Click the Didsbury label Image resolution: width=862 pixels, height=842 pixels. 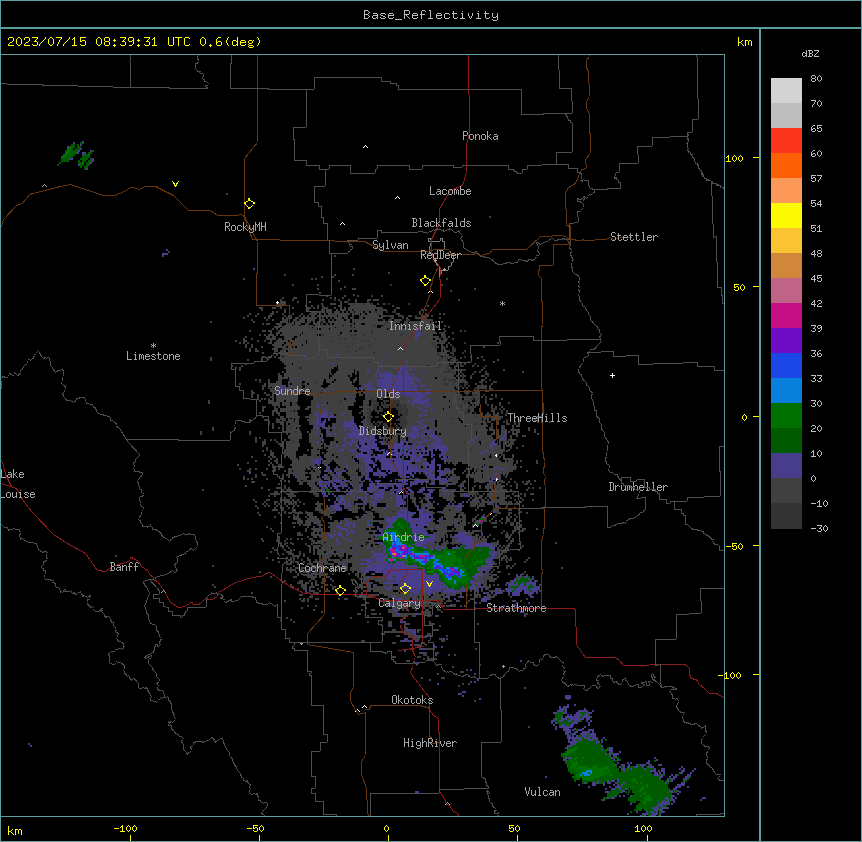pyautogui.click(x=382, y=431)
